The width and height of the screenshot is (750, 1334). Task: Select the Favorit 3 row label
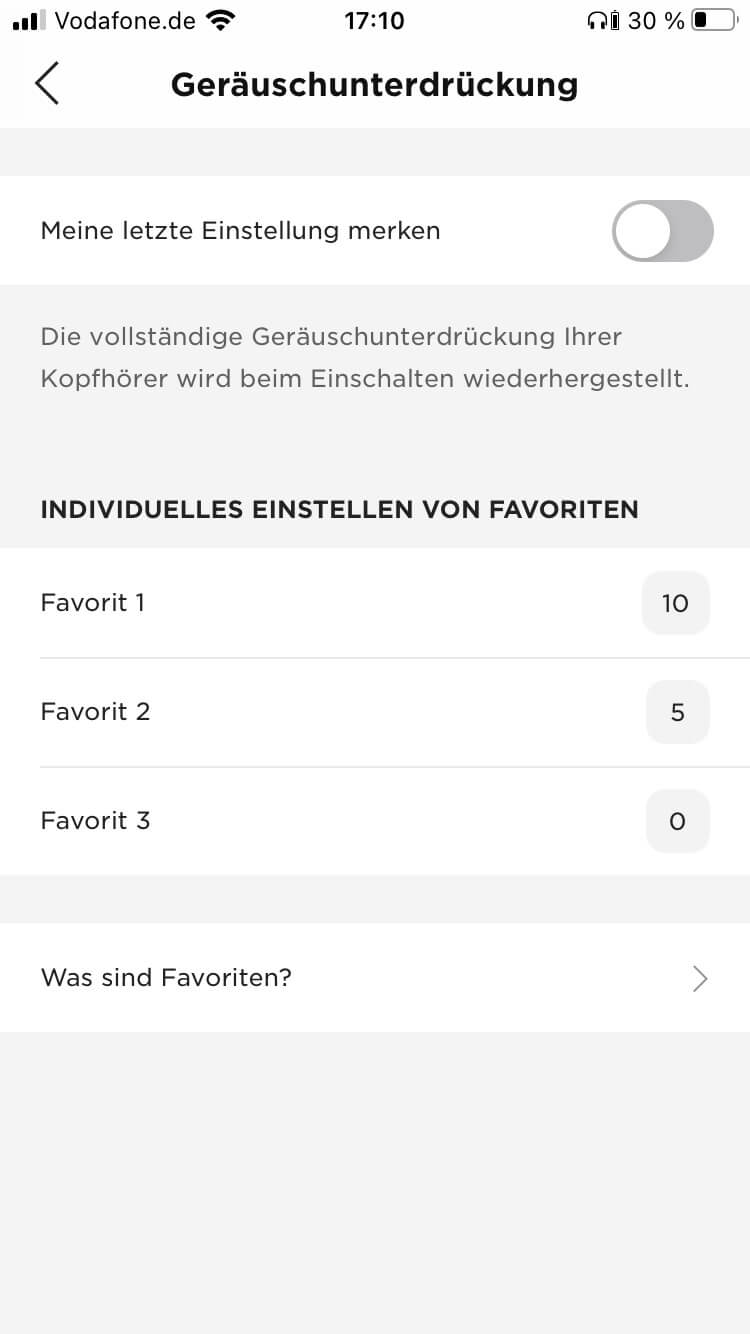tap(95, 821)
